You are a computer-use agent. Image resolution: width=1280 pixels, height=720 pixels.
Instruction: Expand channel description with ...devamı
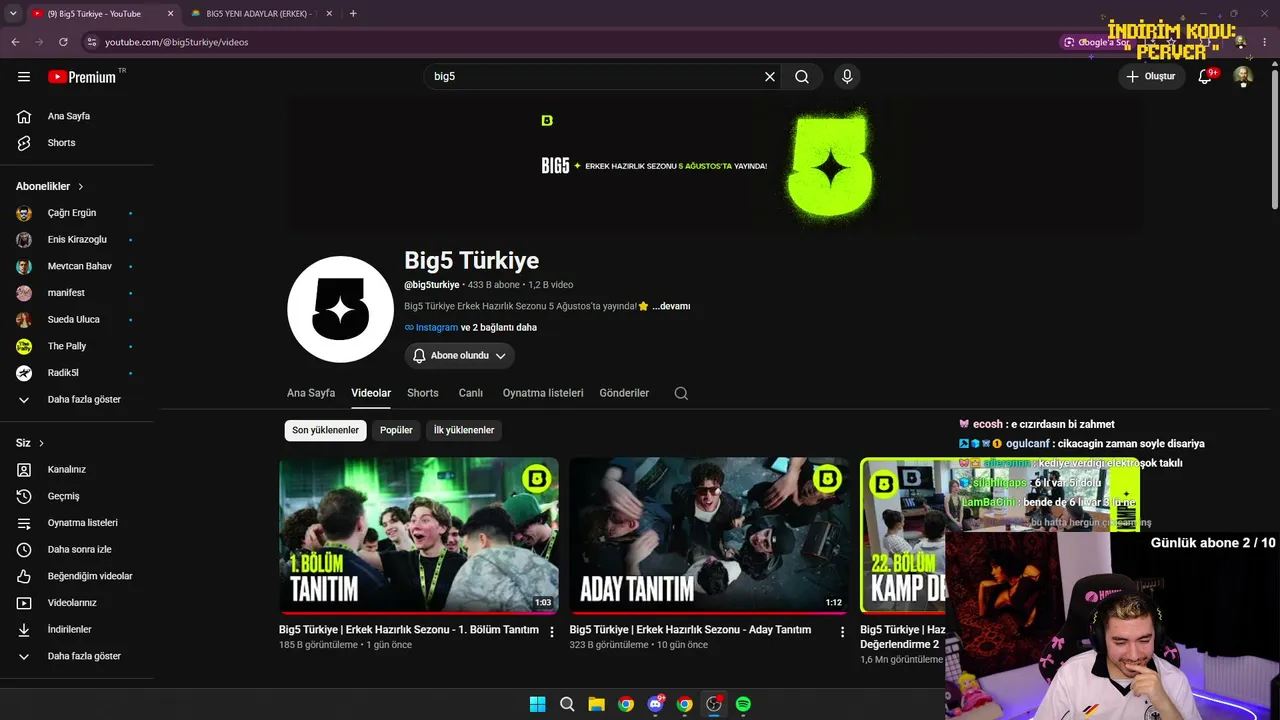pos(671,306)
